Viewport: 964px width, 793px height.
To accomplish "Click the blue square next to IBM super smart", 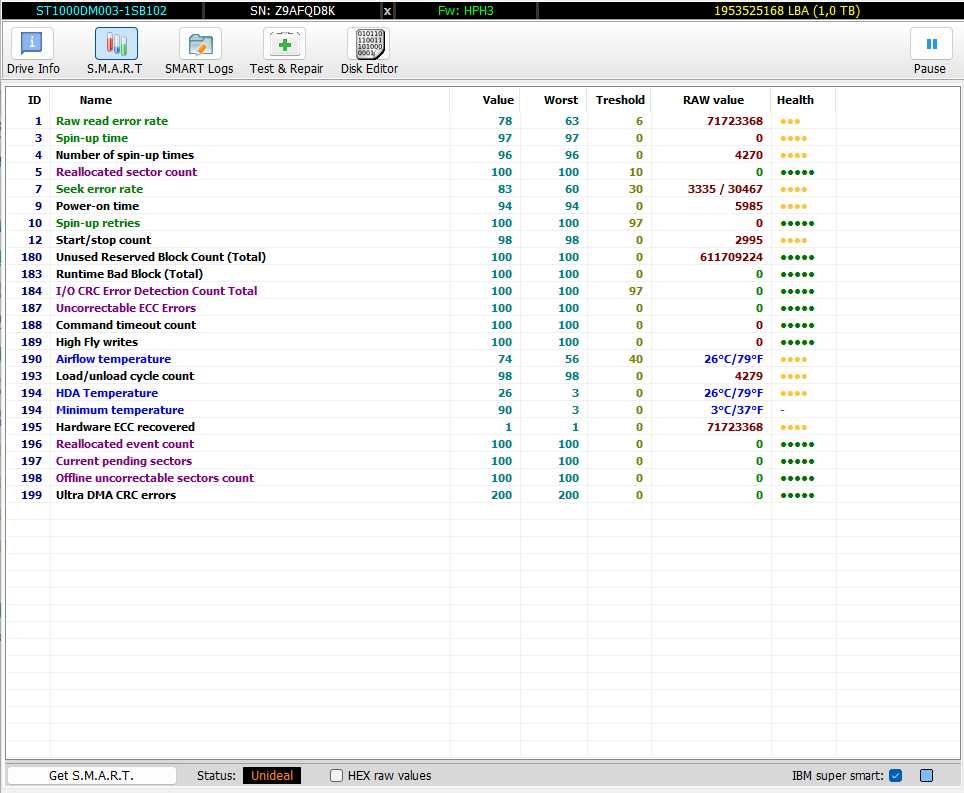I will 926,776.
